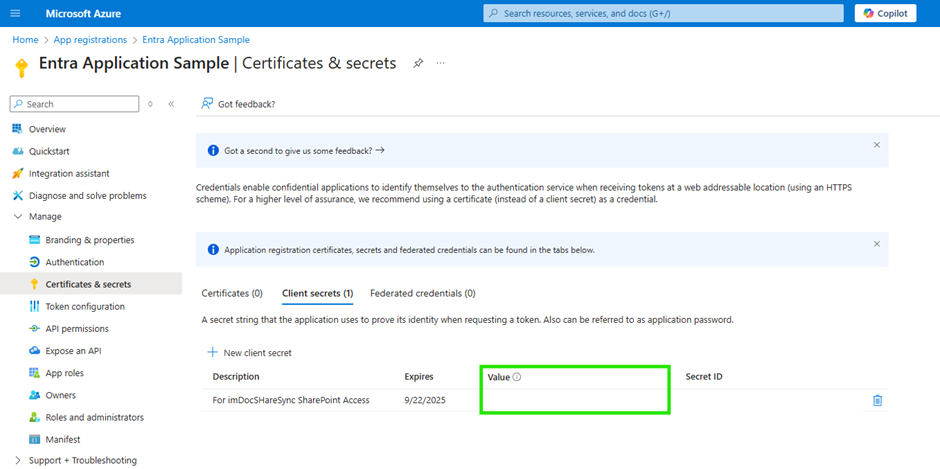The width and height of the screenshot is (940, 469).
Task: Open the 'Got a second to give us some feedback?' link
Action: click(x=304, y=151)
